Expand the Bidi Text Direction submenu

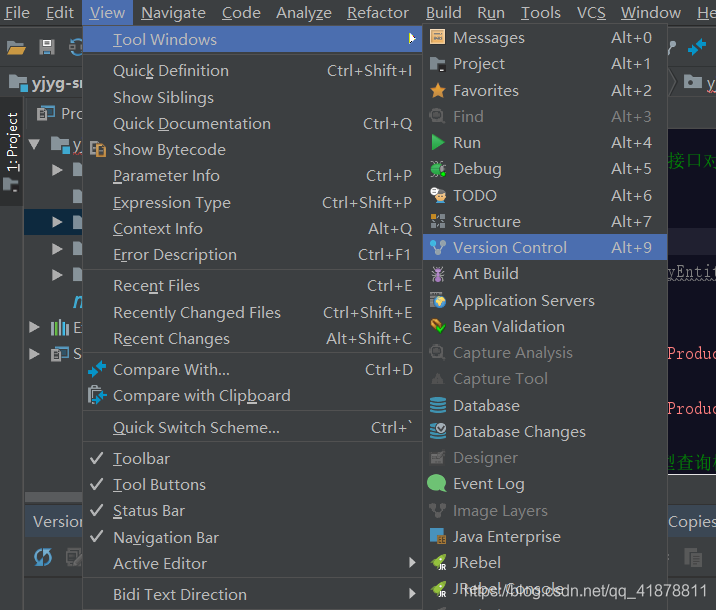[252, 594]
